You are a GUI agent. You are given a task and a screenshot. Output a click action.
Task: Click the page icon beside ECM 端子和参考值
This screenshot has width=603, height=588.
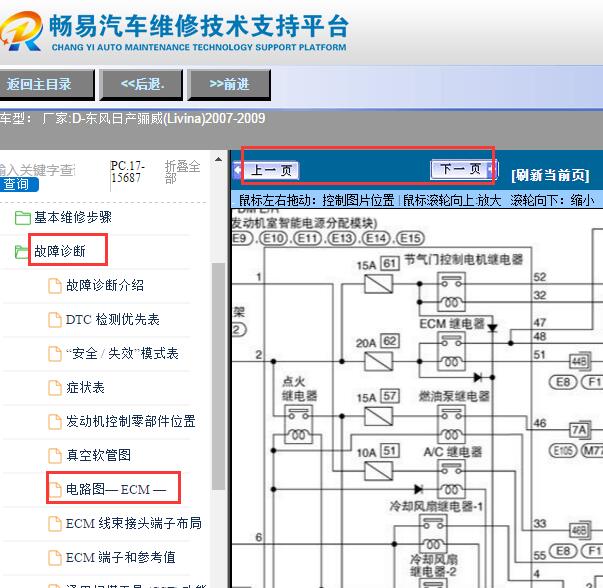[55, 558]
